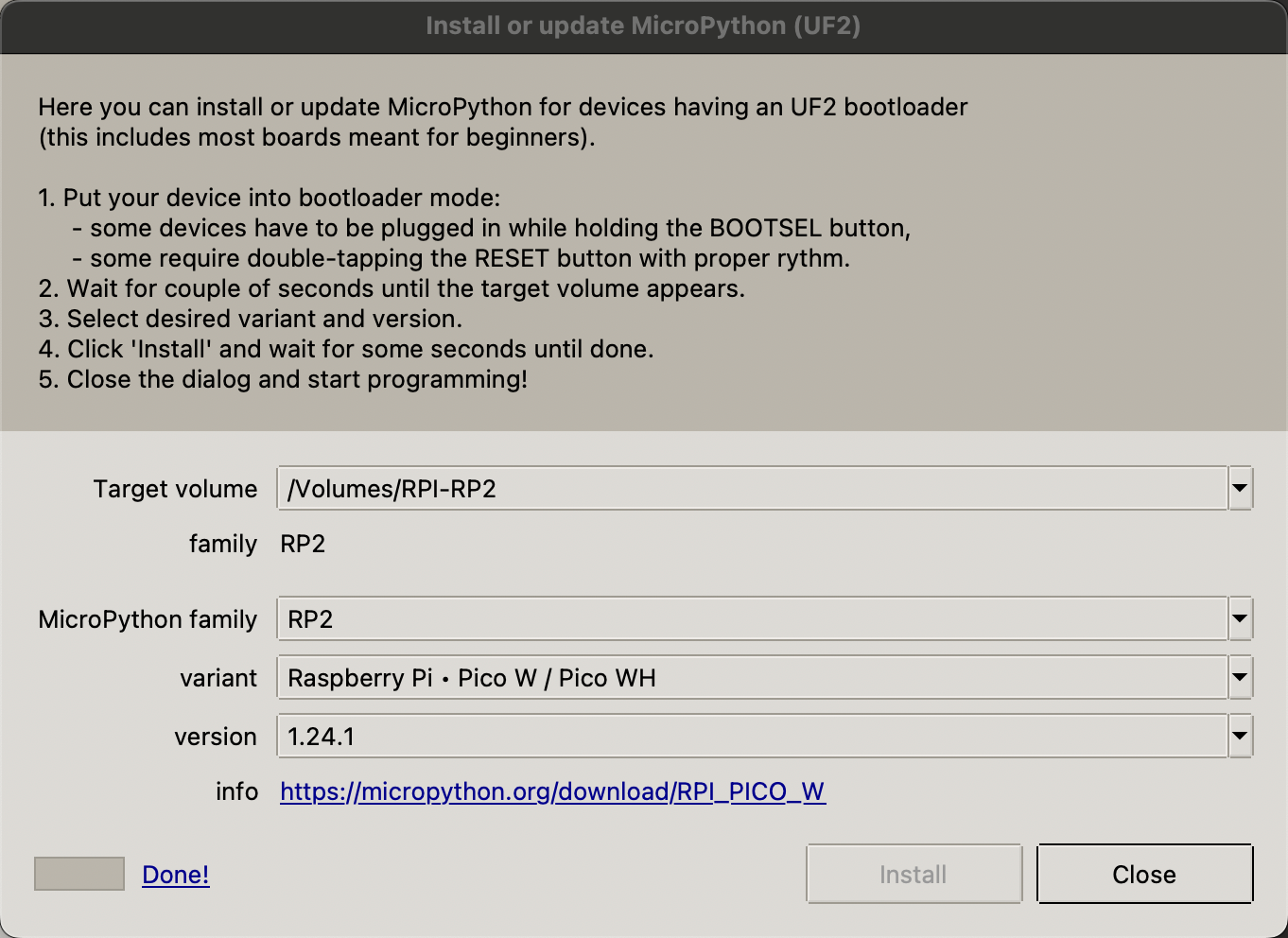This screenshot has height=938, width=1288.
Task: Click the variant label
Action: coord(218,678)
